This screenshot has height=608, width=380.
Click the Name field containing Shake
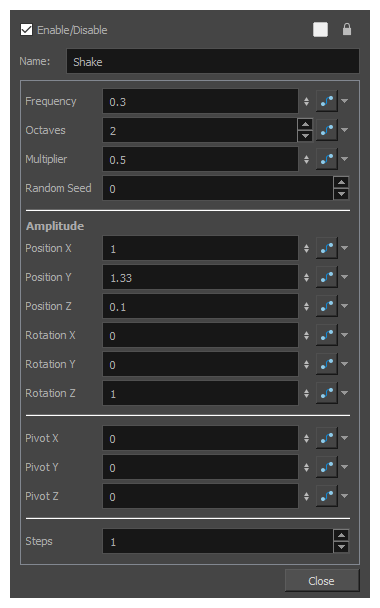tap(213, 61)
